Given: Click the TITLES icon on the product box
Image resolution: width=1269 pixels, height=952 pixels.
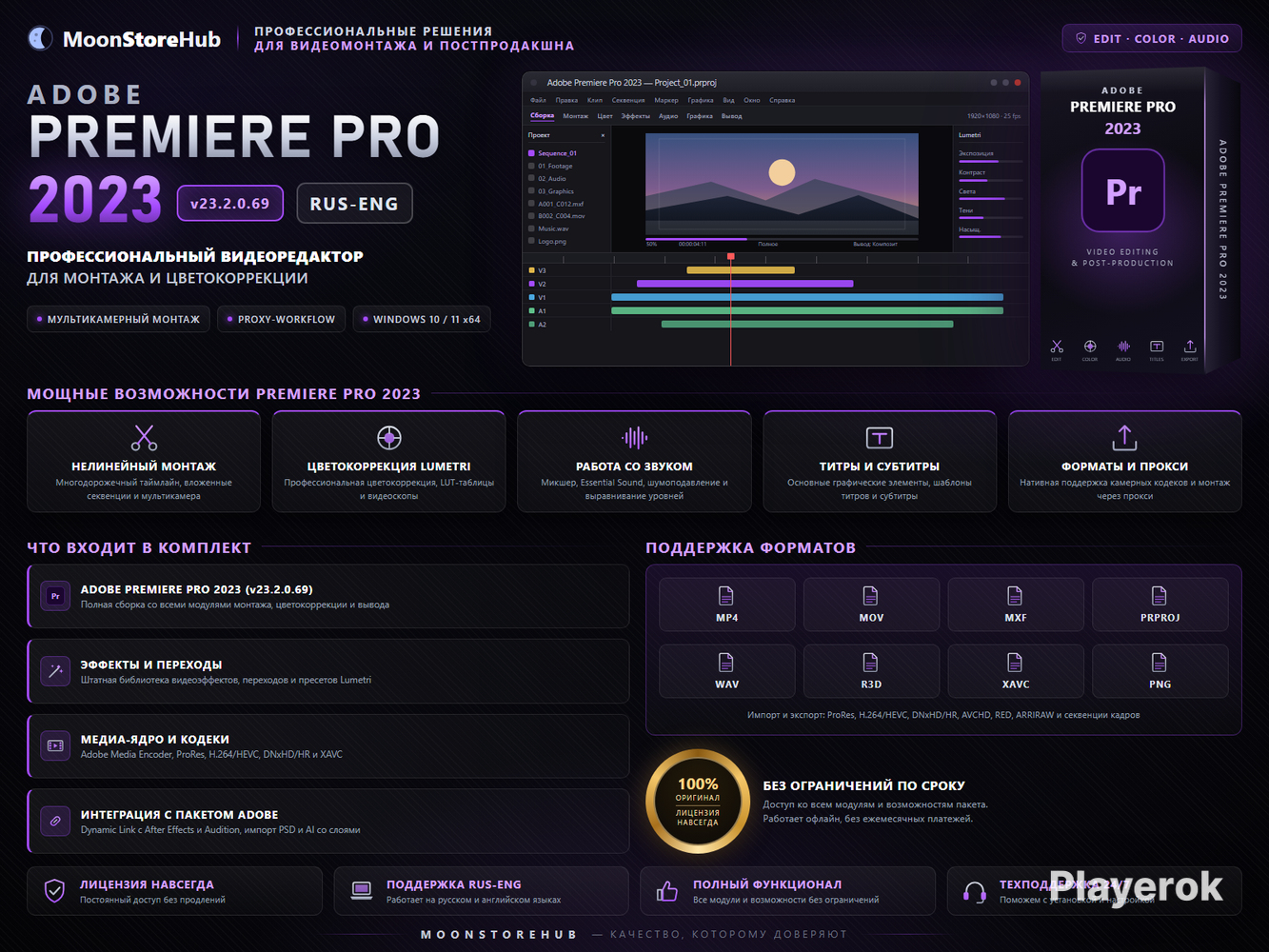Looking at the screenshot, I should pyautogui.click(x=1157, y=347).
